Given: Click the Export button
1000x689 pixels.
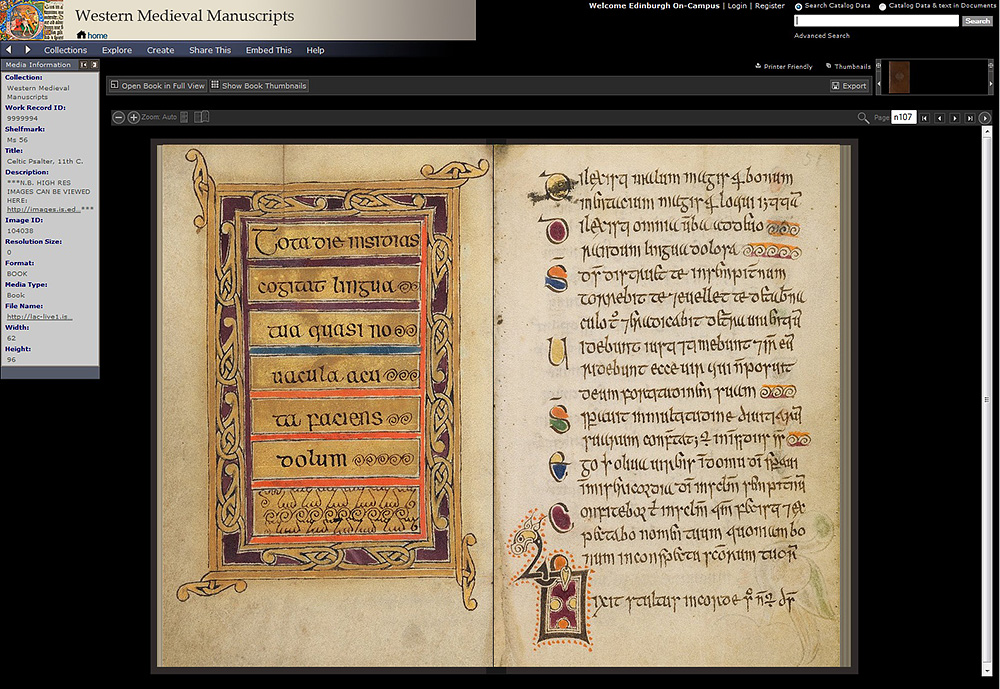Looking at the screenshot, I should (849, 86).
